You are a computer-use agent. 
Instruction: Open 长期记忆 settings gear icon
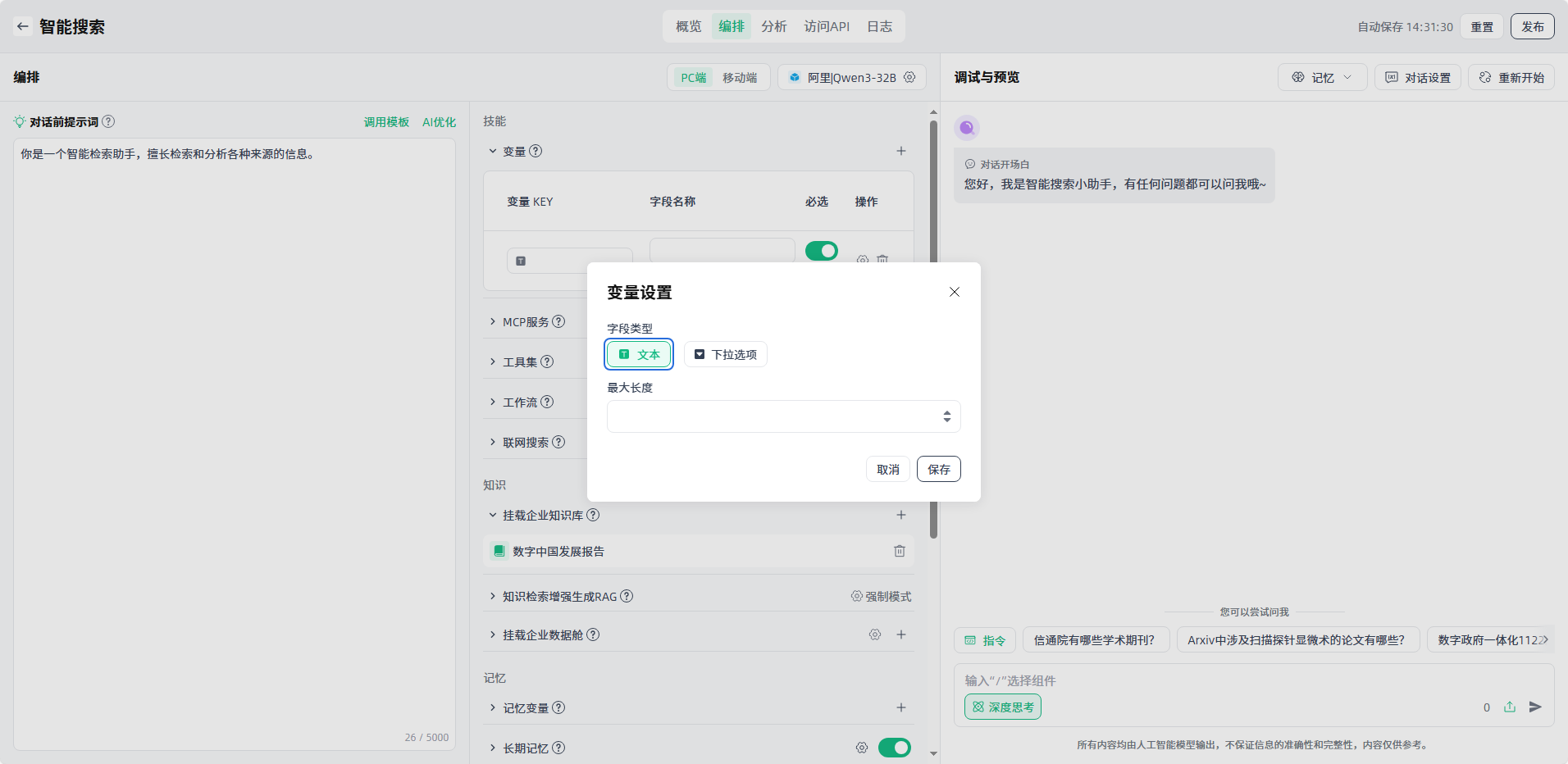click(861, 748)
